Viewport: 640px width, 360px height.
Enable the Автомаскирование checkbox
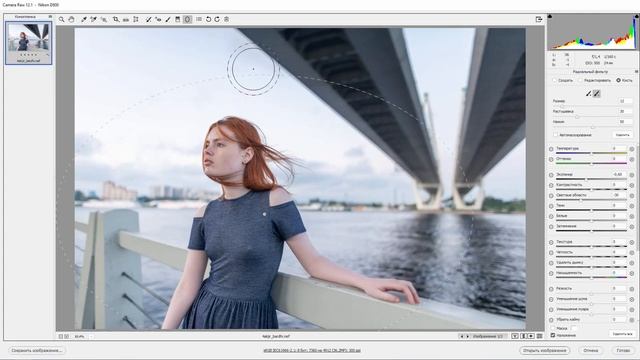pyautogui.click(x=556, y=135)
